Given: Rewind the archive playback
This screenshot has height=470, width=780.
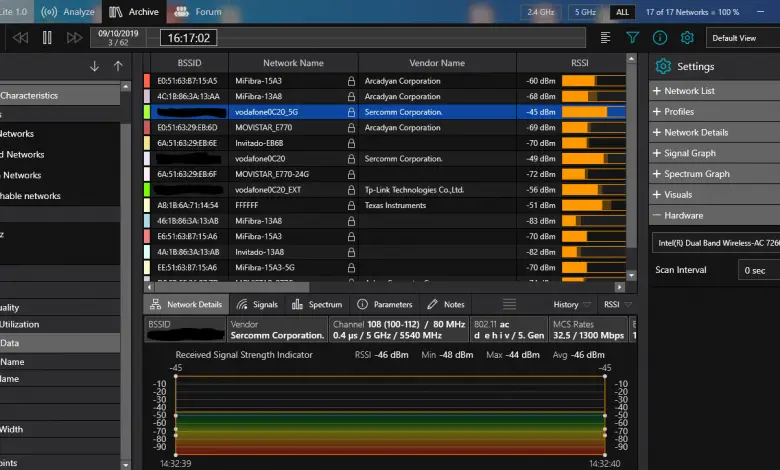Looking at the screenshot, I should [20, 38].
